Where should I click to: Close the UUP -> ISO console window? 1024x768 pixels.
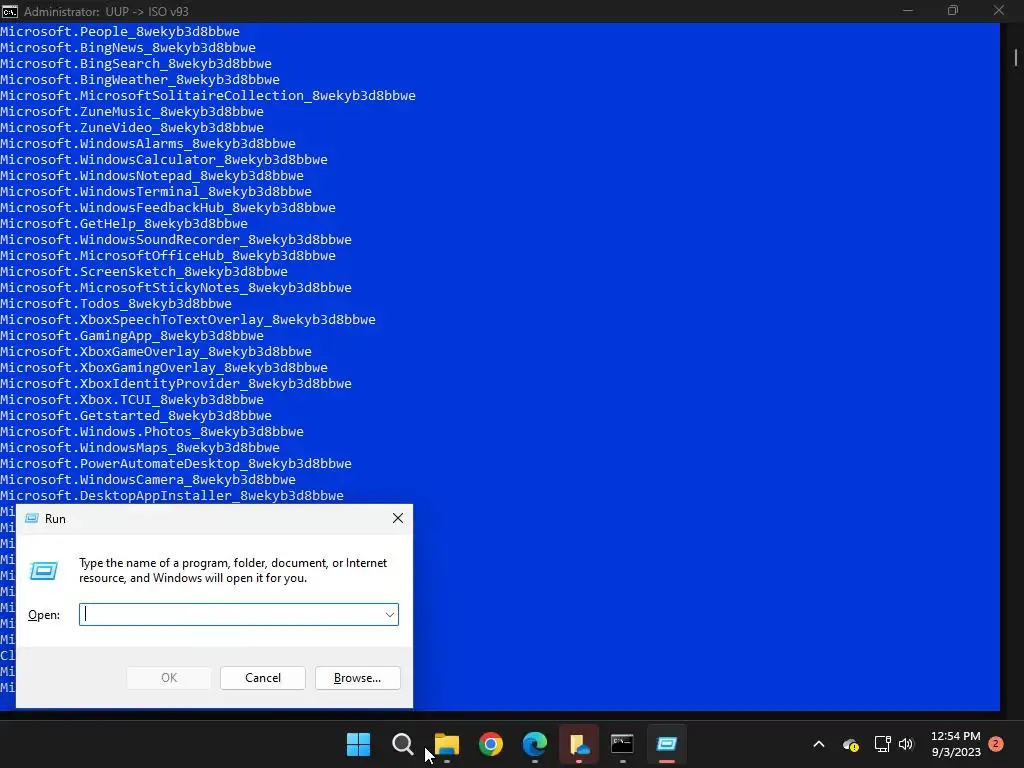point(999,11)
